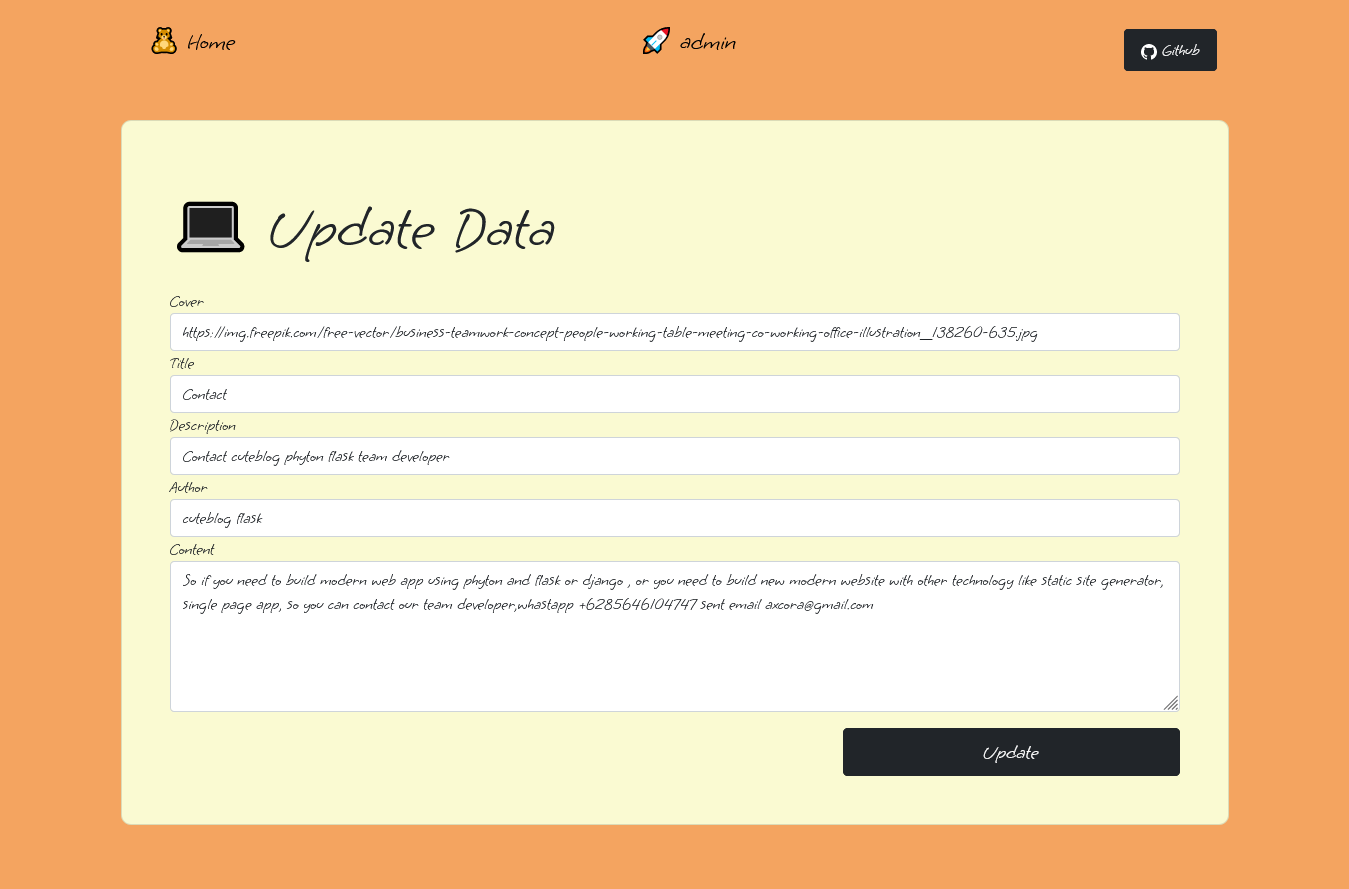The height and width of the screenshot is (889, 1349).
Task: Place cursor in the Content textarea
Action: [675, 636]
